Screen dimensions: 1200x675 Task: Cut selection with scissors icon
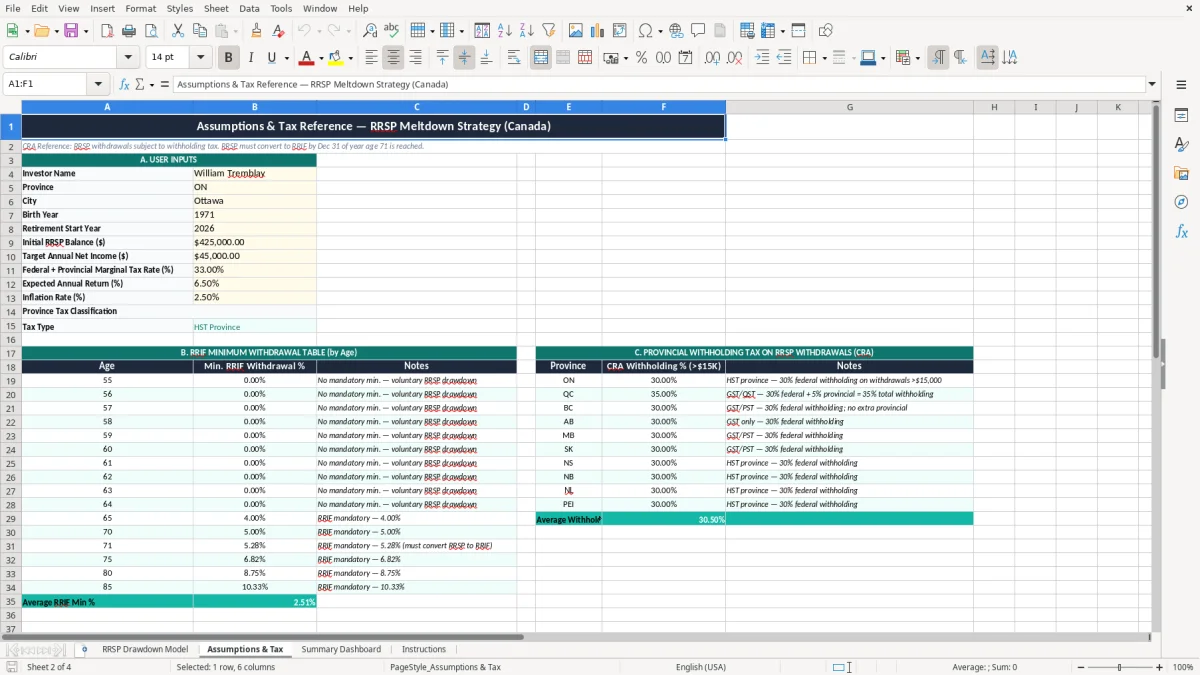tap(177, 31)
